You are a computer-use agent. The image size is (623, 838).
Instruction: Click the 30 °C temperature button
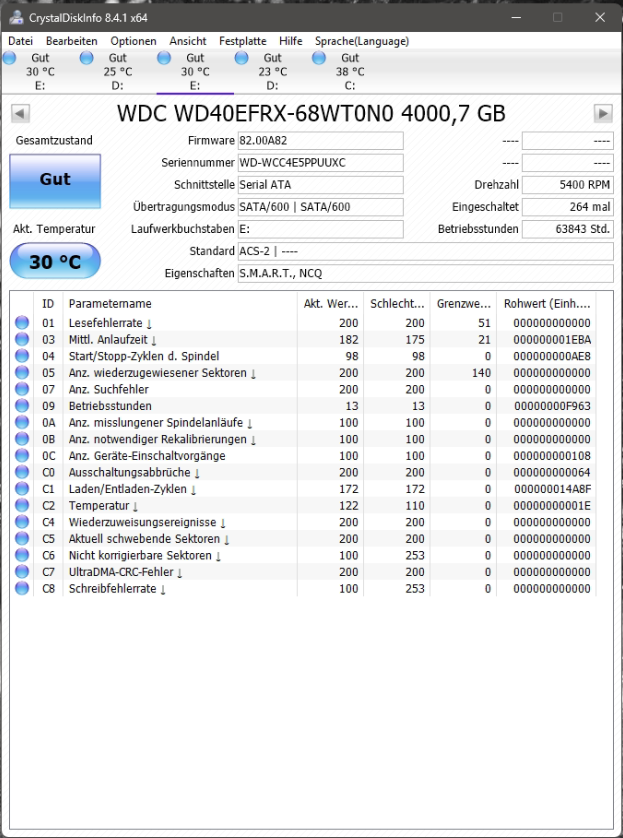tap(55, 261)
